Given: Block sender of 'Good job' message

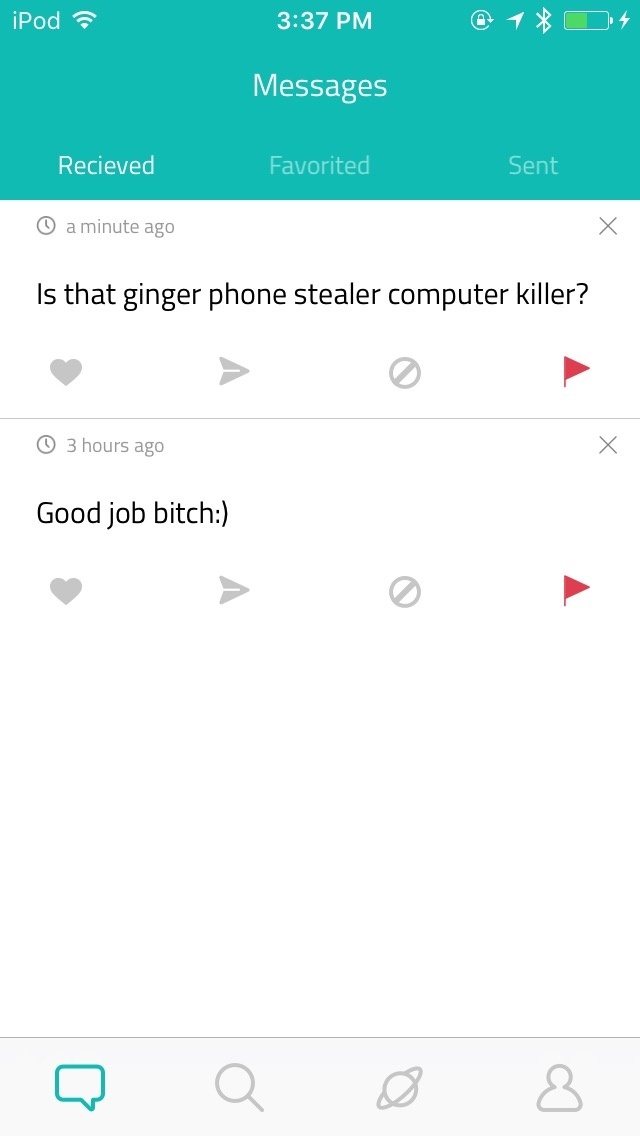Looking at the screenshot, I should 404,592.
